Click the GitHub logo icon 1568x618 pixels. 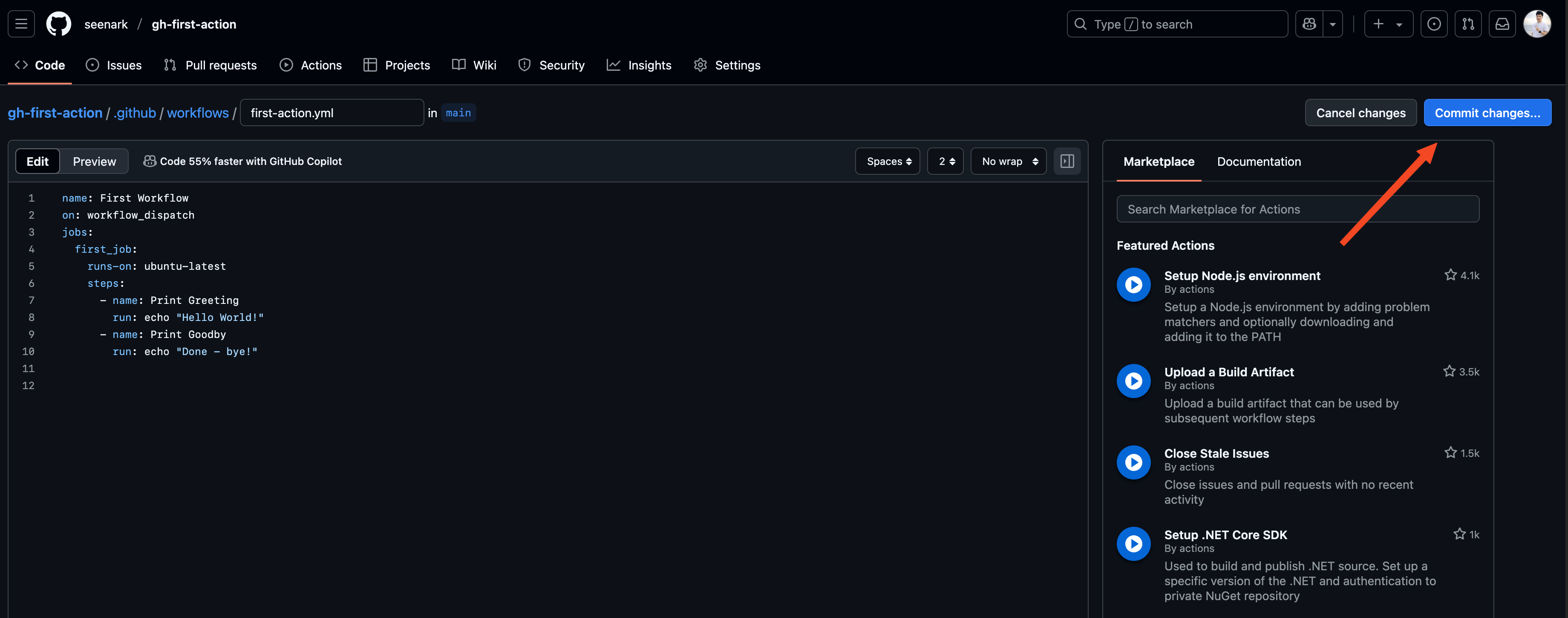click(58, 24)
